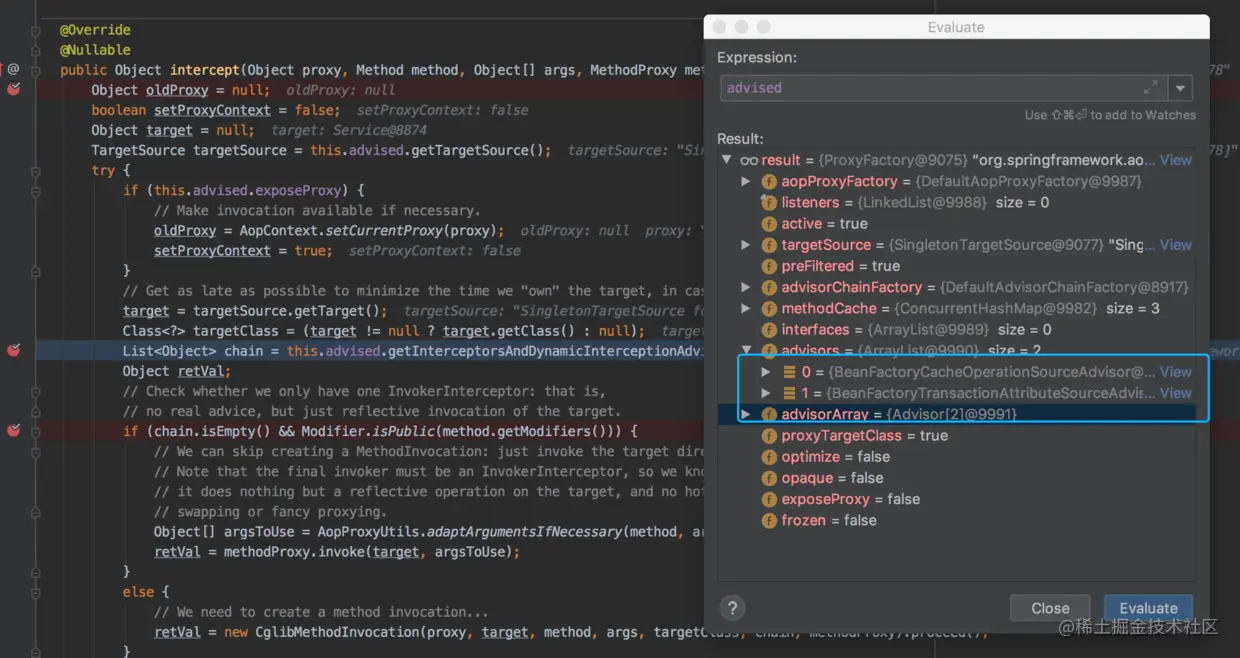Click the View link on the targetSource row
1240x658 pixels.
click(1176, 245)
